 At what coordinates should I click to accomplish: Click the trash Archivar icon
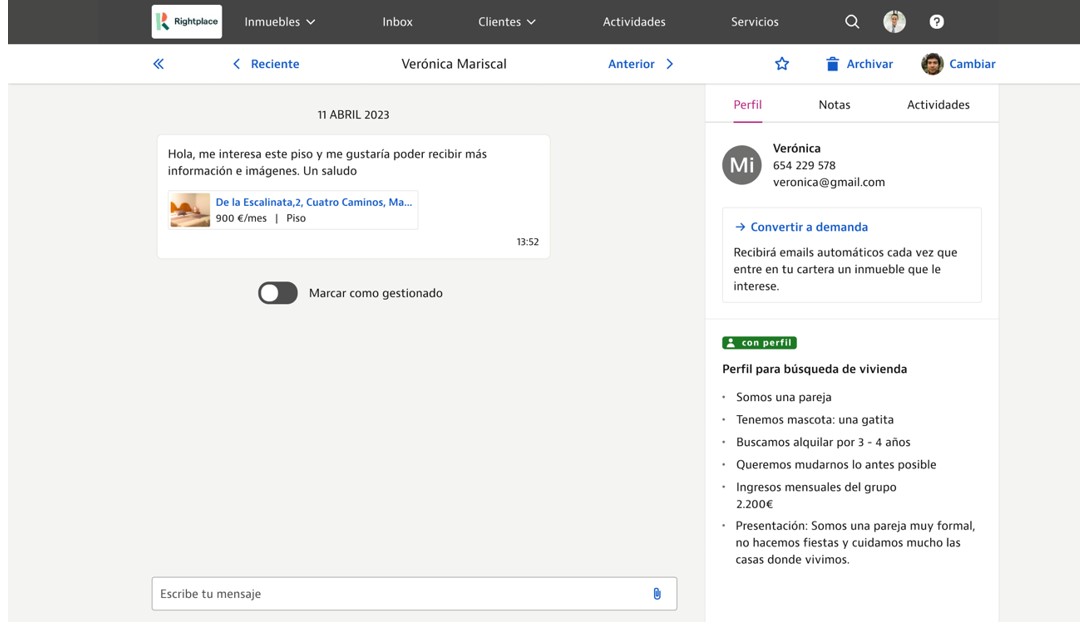832,64
